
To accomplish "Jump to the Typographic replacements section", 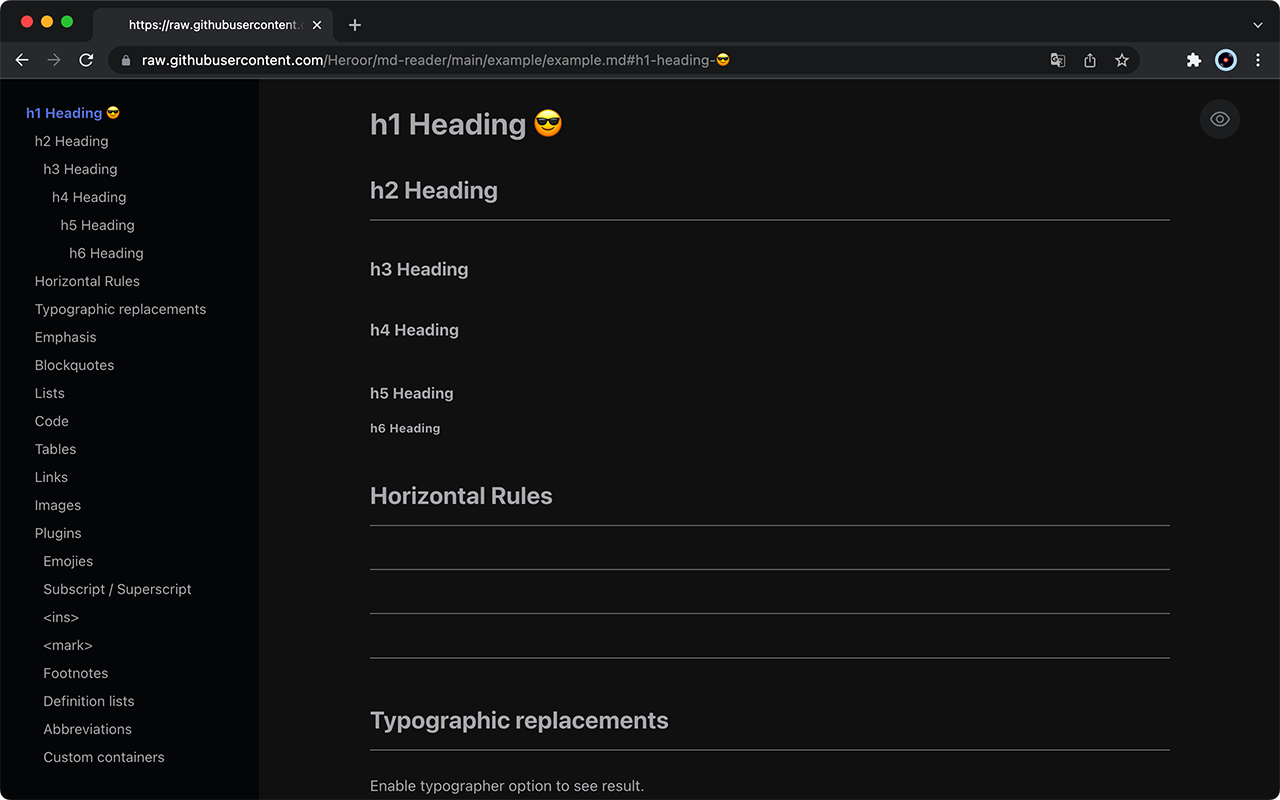I will click(x=120, y=309).
